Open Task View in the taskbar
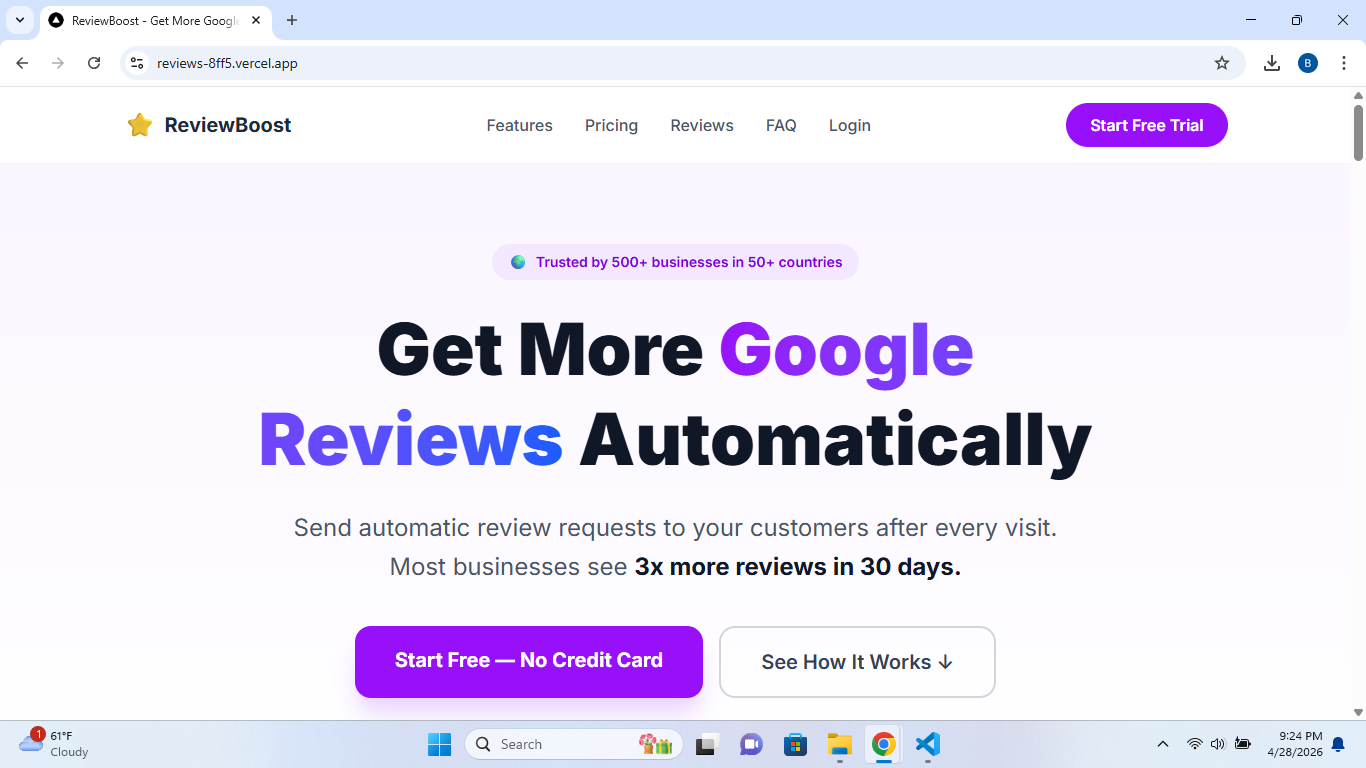Viewport: 1366px width, 768px height. 708,744
